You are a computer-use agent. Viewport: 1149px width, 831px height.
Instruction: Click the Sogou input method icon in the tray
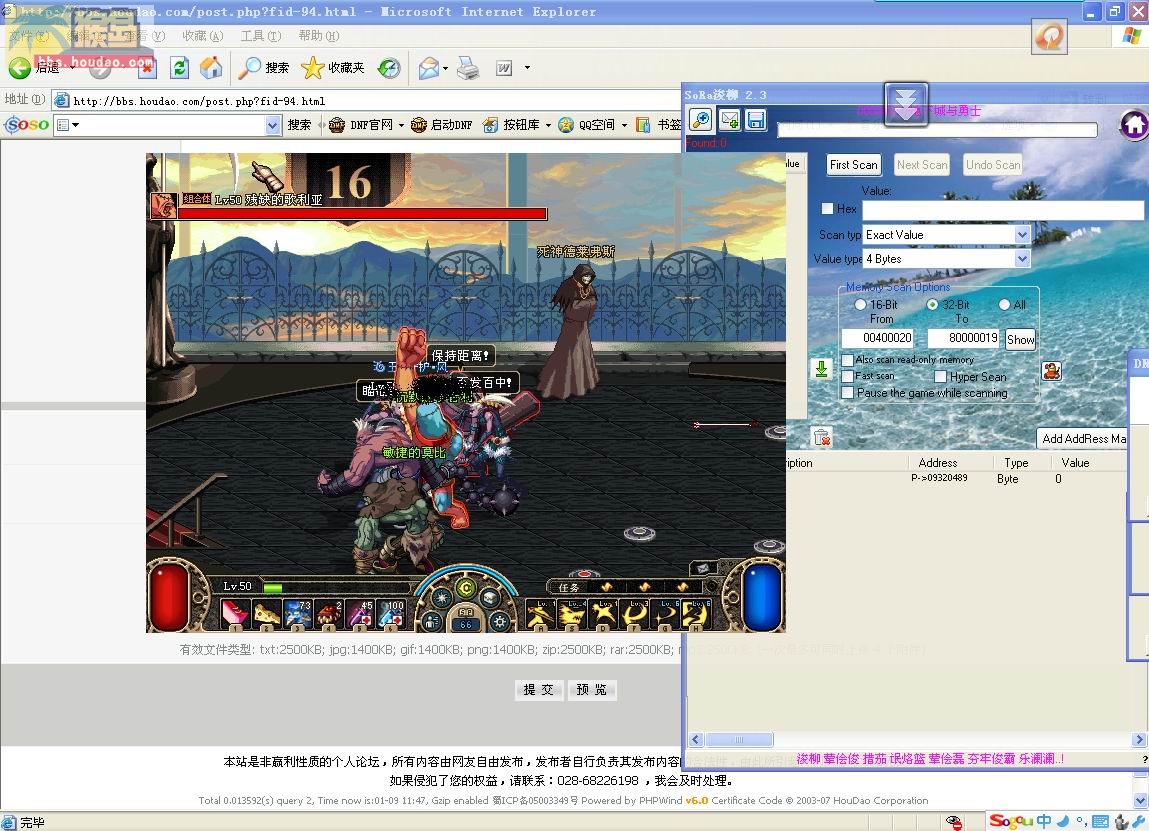pyautogui.click(x=1011, y=821)
